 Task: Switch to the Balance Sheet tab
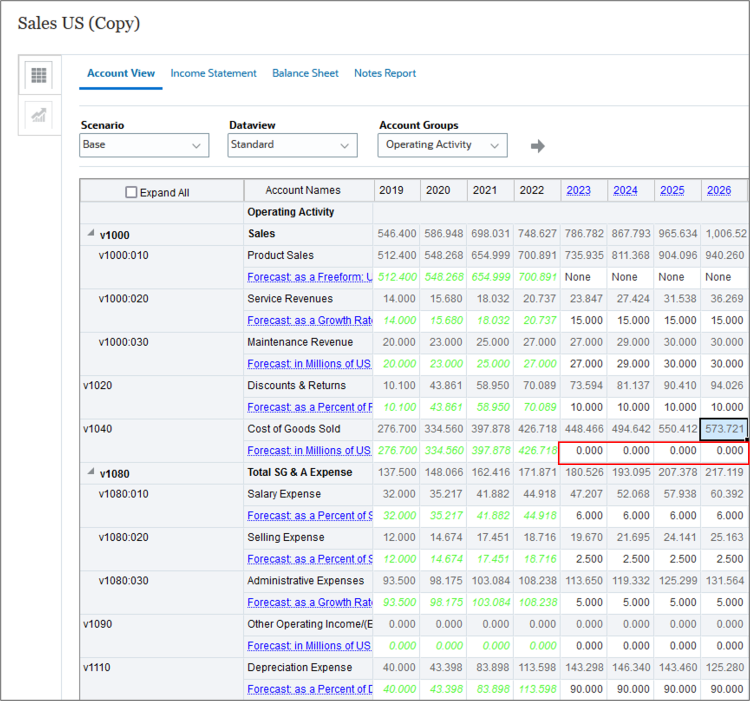[305, 73]
